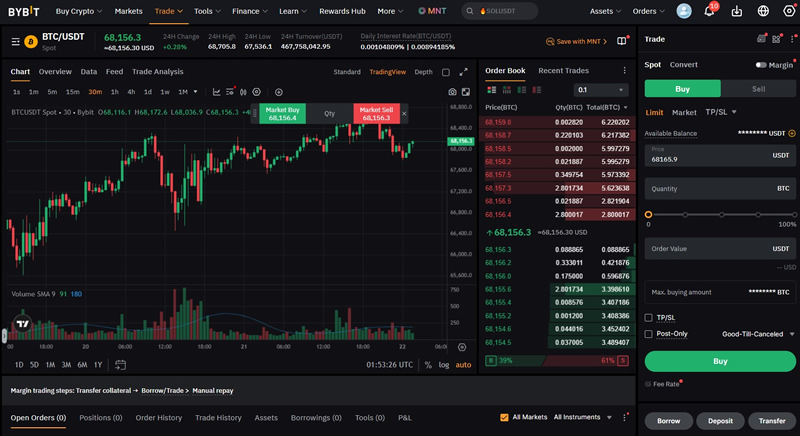This screenshot has width=800, height=436.
Task: Click the Borrow button
Action: click(x=668, y=421)
